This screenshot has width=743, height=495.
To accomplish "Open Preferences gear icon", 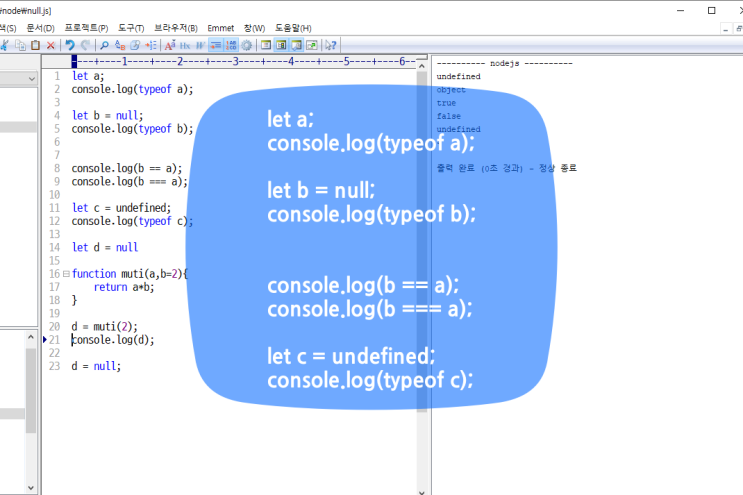I will pyautogui.click(x=246, y=45).
